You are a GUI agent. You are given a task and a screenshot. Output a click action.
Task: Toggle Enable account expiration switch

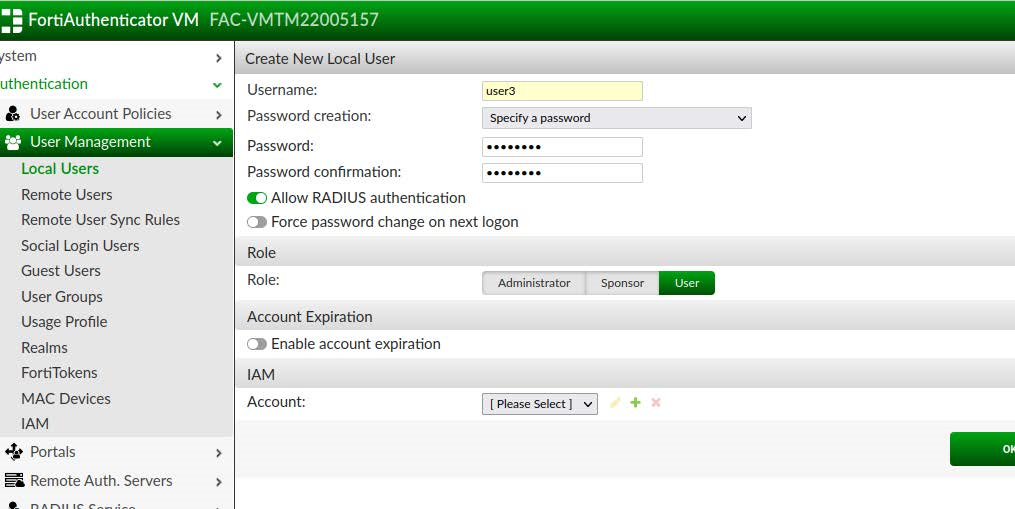(x=257, y=344)
